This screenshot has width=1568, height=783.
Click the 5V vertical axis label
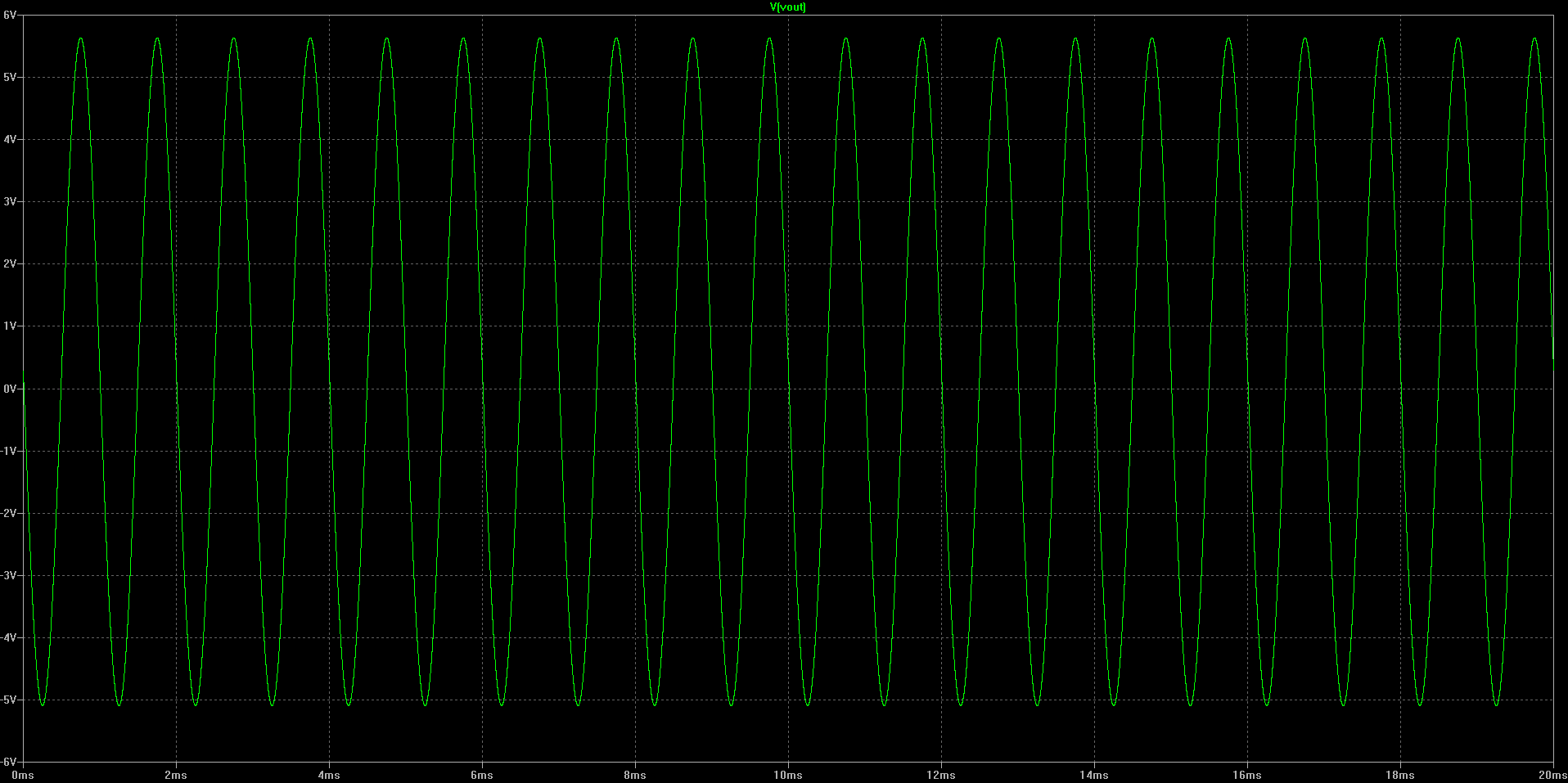tap(9, 77)
